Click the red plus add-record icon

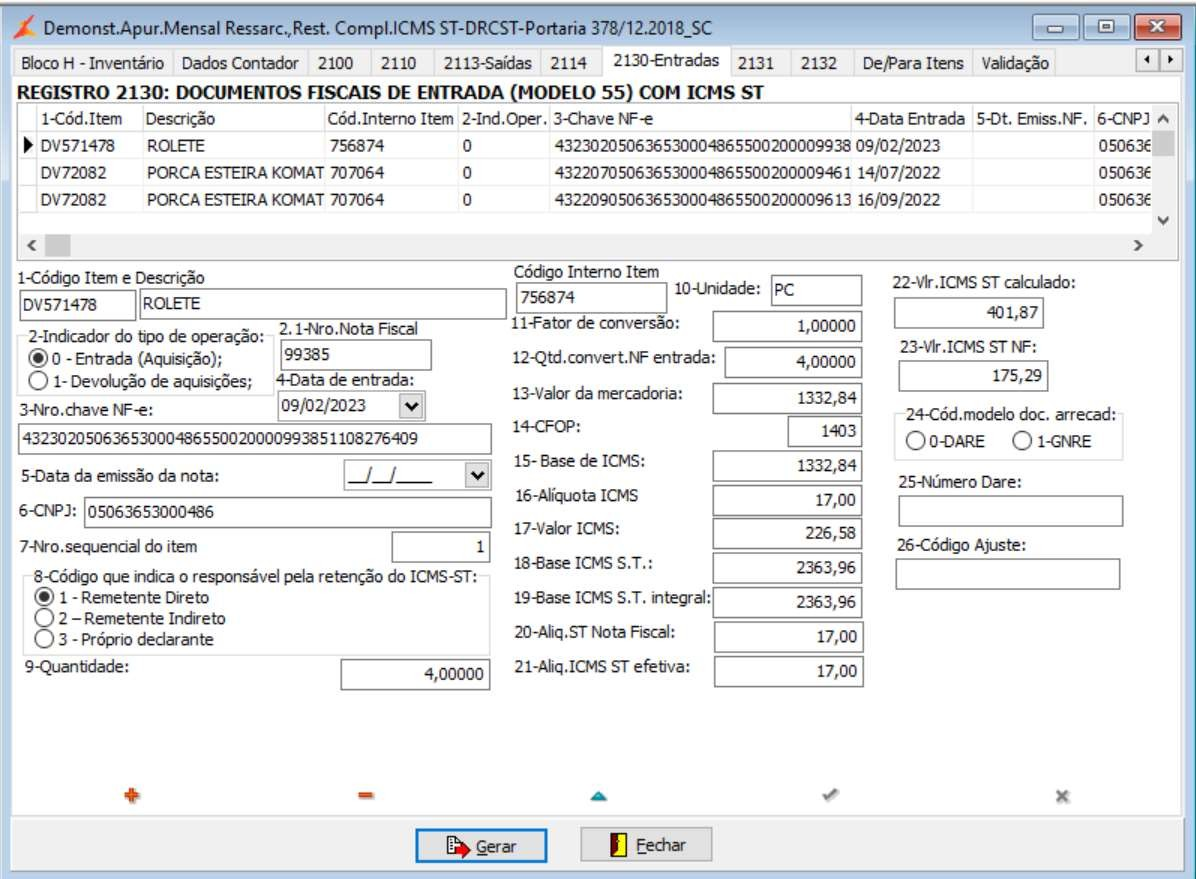pos(131,795)
